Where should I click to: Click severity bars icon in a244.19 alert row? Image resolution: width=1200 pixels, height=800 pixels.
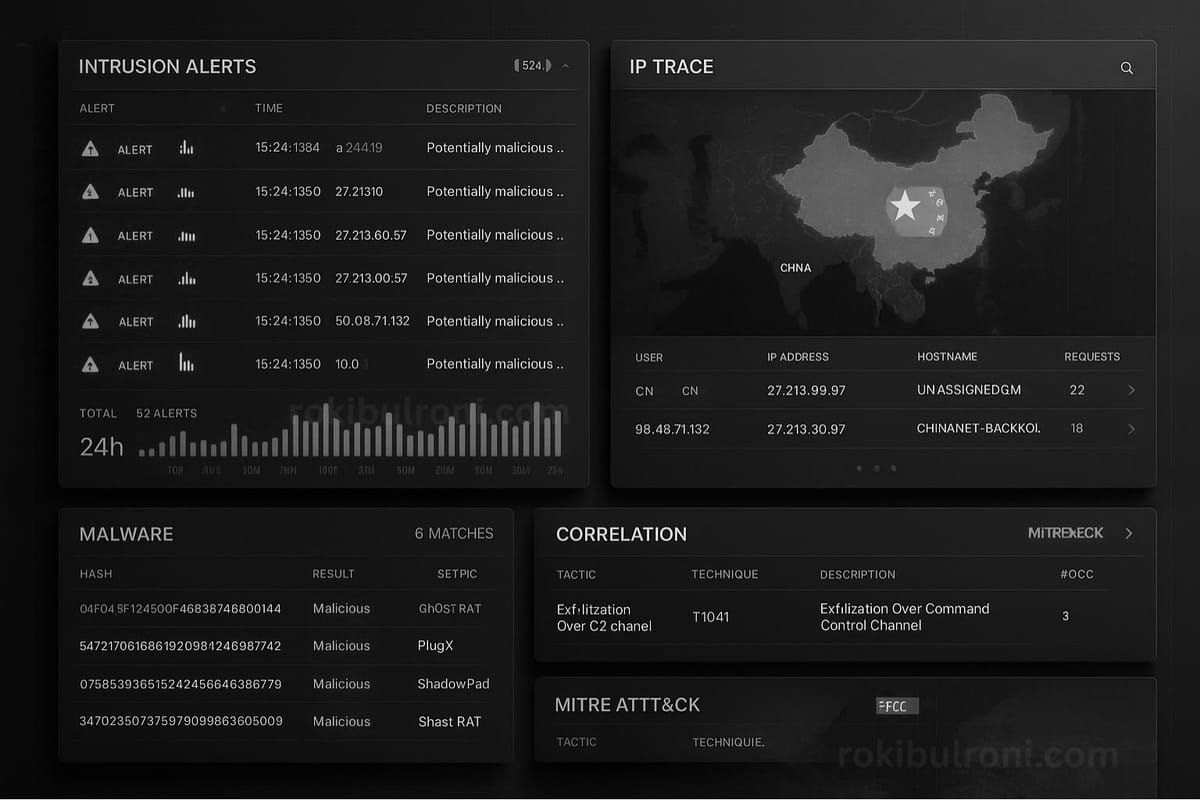tap(186, 148)
